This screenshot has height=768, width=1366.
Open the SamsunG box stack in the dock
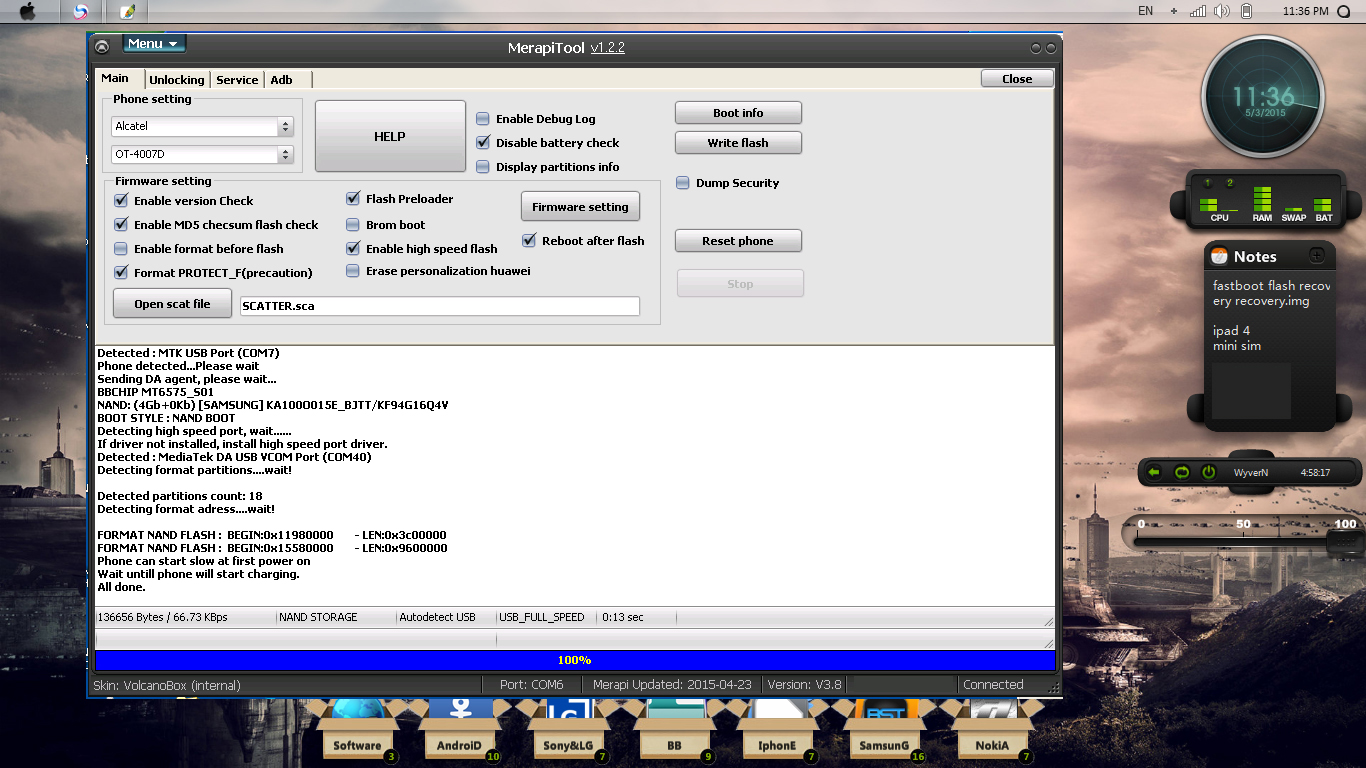pyautogui.click(x=884, y=728)
